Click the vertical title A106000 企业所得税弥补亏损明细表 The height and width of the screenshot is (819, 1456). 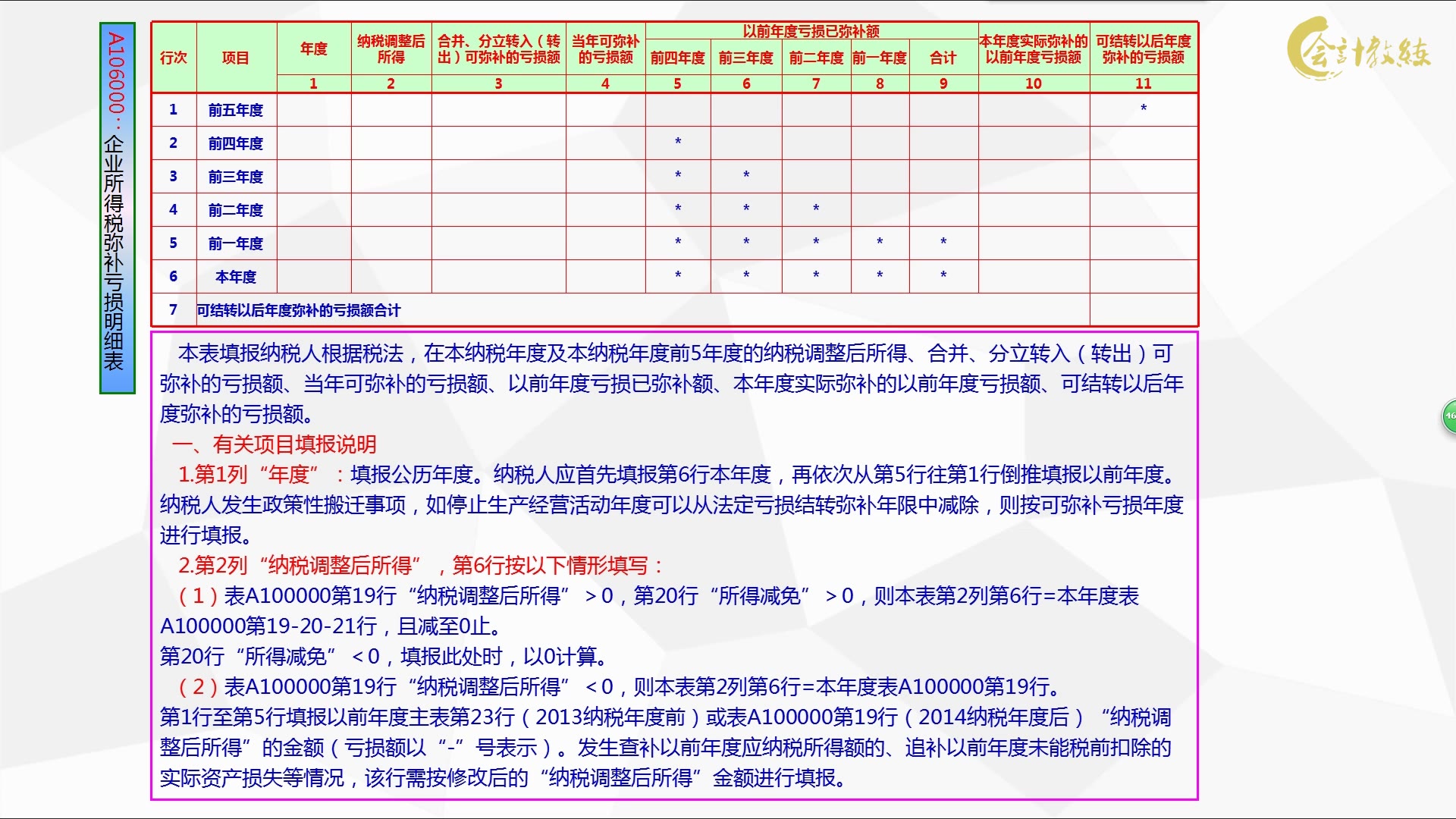tap(117, 208)
